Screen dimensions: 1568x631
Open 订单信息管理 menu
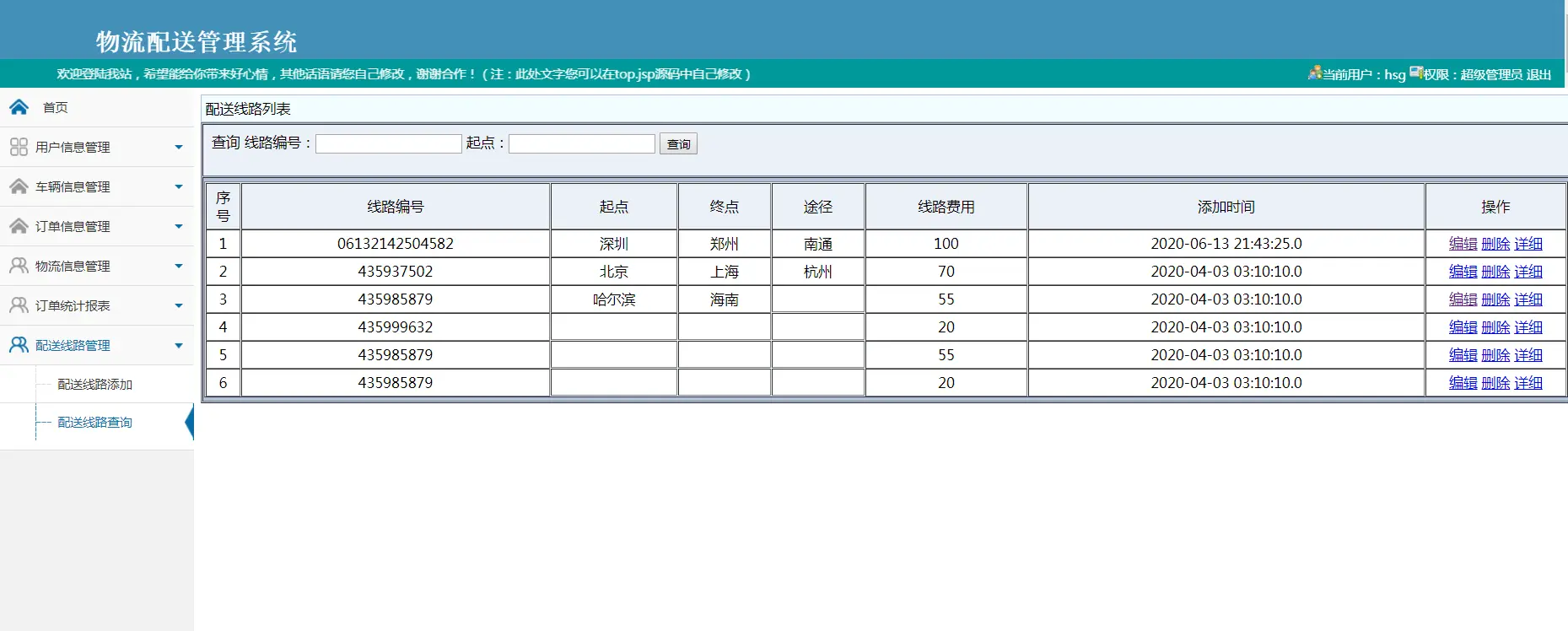click(x=73, y=226)
